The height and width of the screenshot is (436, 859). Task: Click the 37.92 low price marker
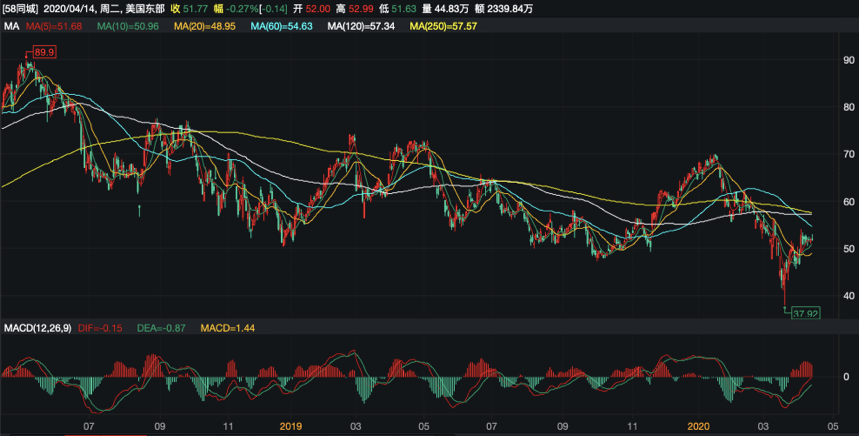pos(804,313)
